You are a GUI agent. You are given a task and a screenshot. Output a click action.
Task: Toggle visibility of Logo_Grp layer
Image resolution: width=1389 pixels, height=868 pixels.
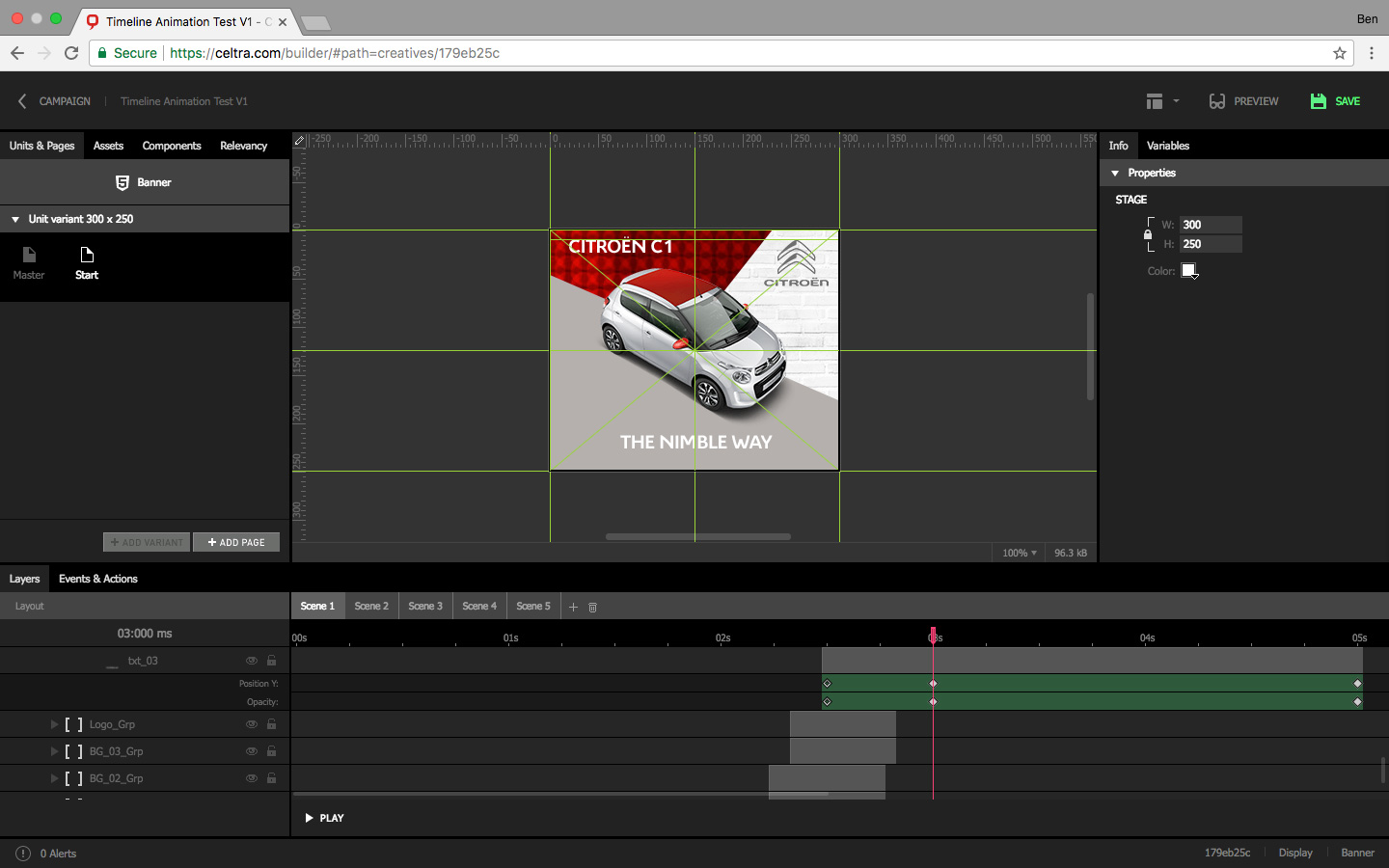tap(251, 724)
